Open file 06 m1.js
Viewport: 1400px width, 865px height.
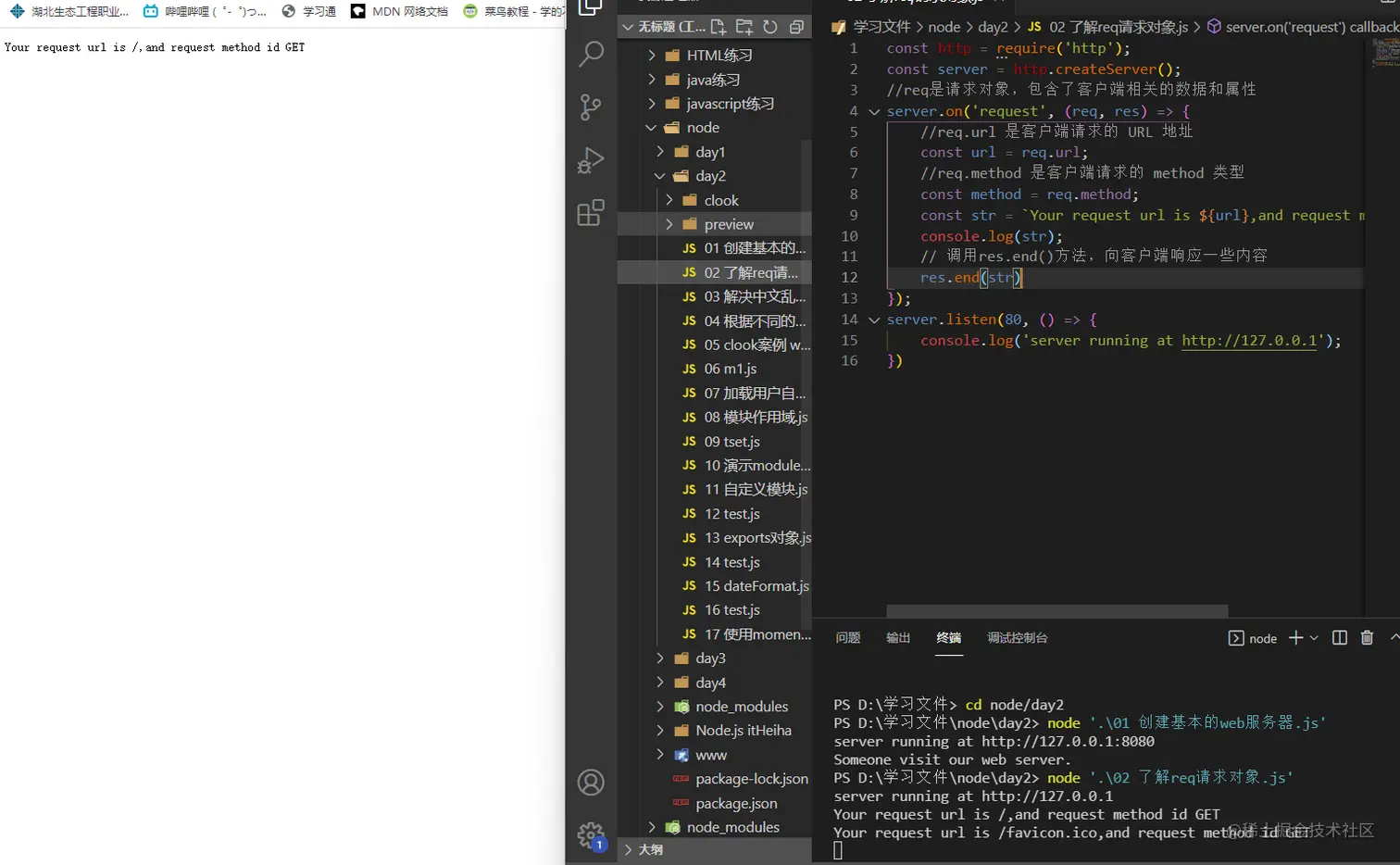point(731,369)
